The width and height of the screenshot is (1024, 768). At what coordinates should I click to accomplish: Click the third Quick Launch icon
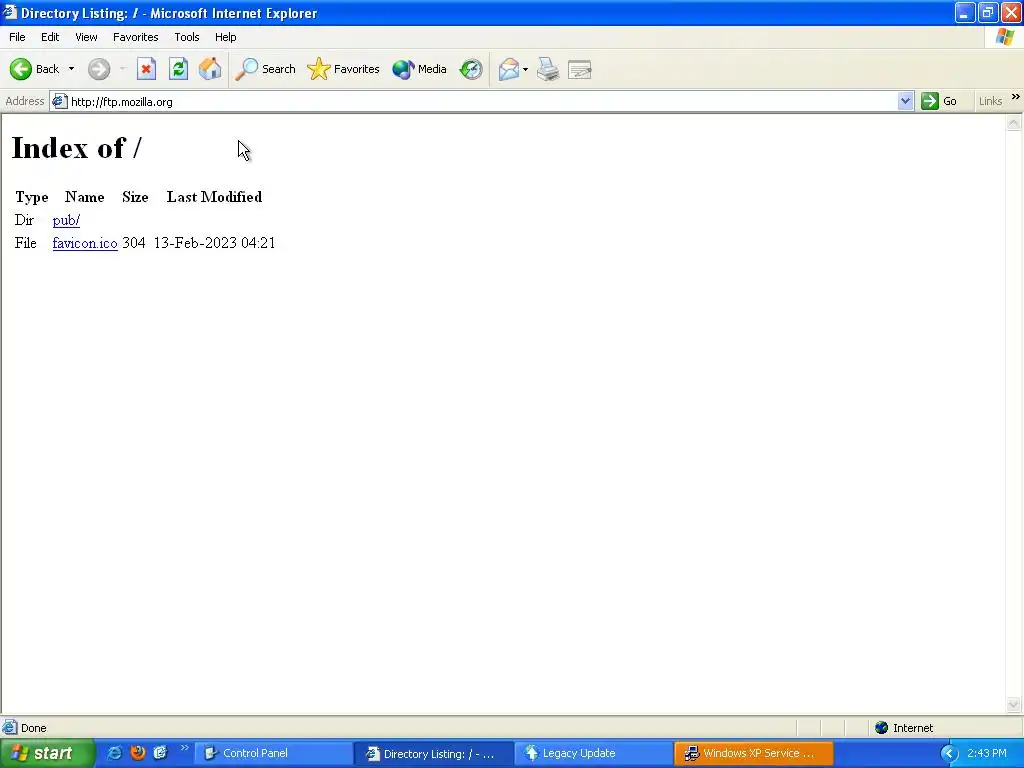(161, 753)
